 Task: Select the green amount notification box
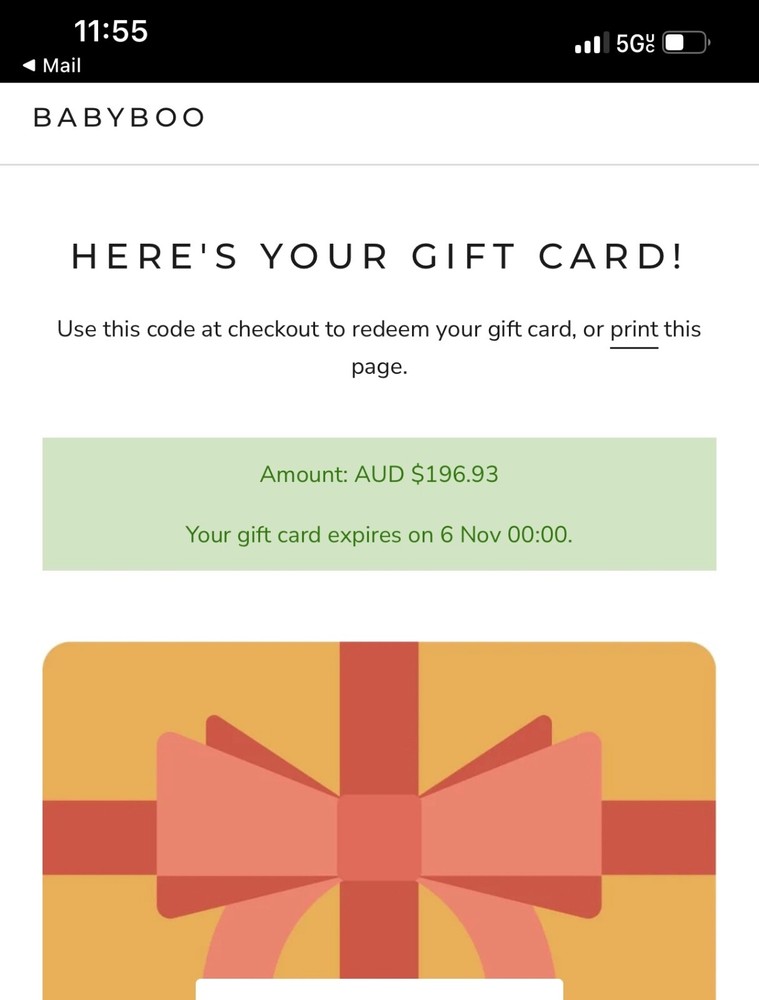[x=379, y=503]
